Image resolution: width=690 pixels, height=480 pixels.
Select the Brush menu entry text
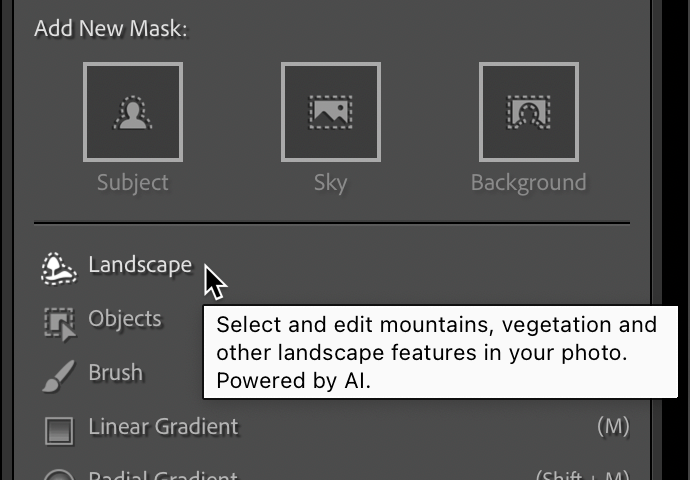coord(116,373)
